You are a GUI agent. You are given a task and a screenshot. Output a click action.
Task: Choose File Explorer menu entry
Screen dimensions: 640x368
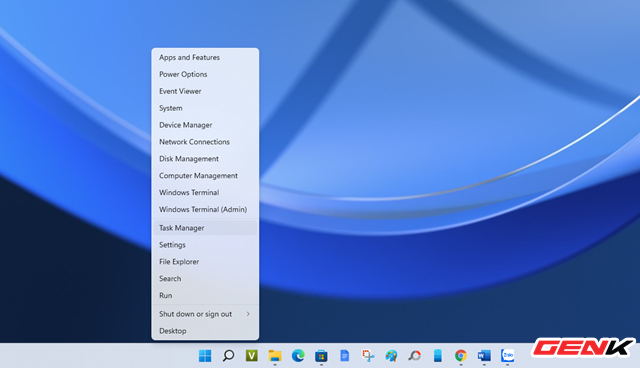pos(205,262)
